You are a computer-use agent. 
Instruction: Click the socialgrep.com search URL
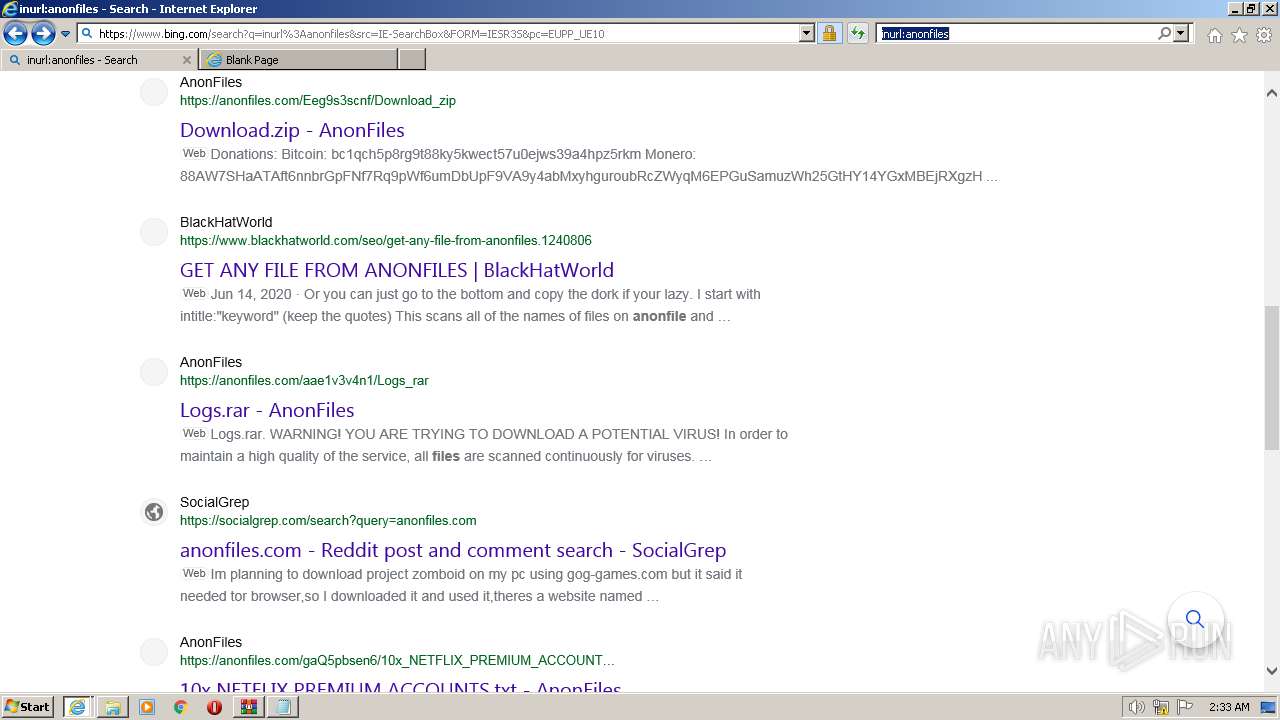click(328, 520)
